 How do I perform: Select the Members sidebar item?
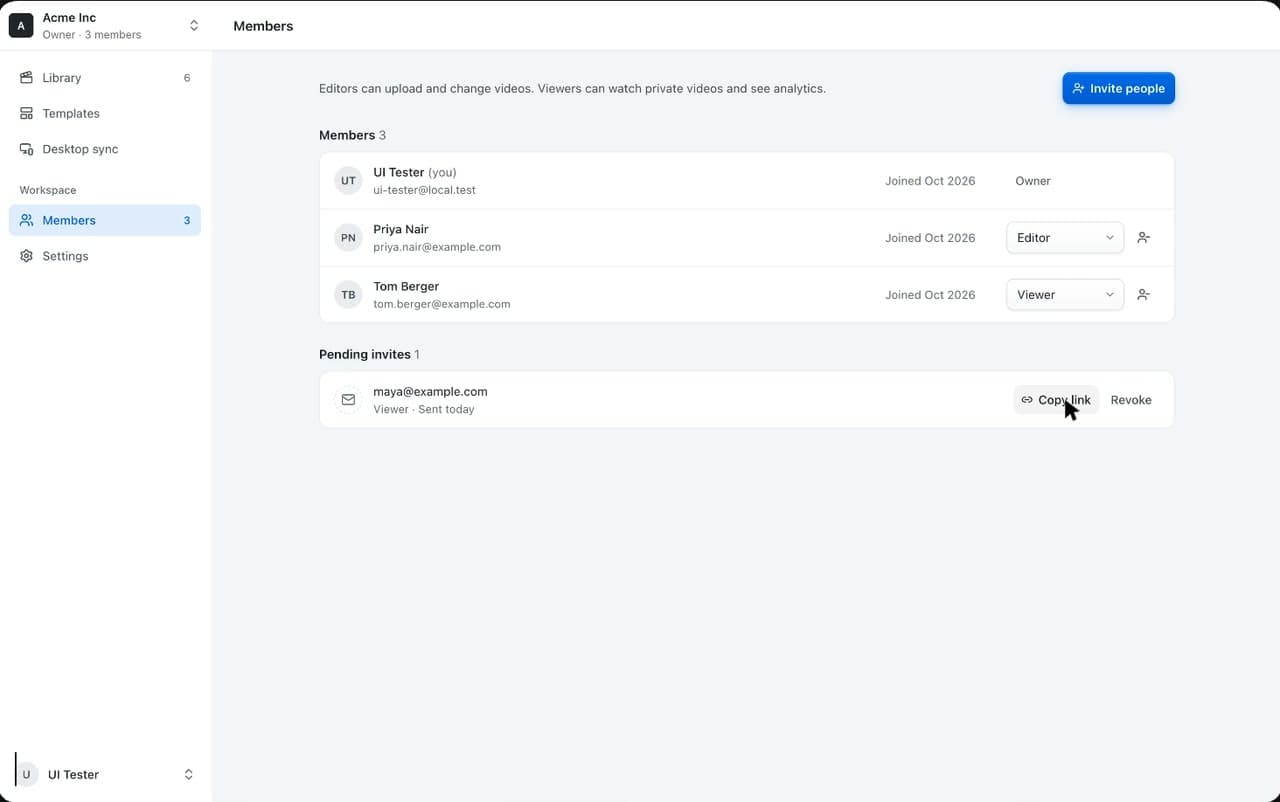click(x=105, y=220)
